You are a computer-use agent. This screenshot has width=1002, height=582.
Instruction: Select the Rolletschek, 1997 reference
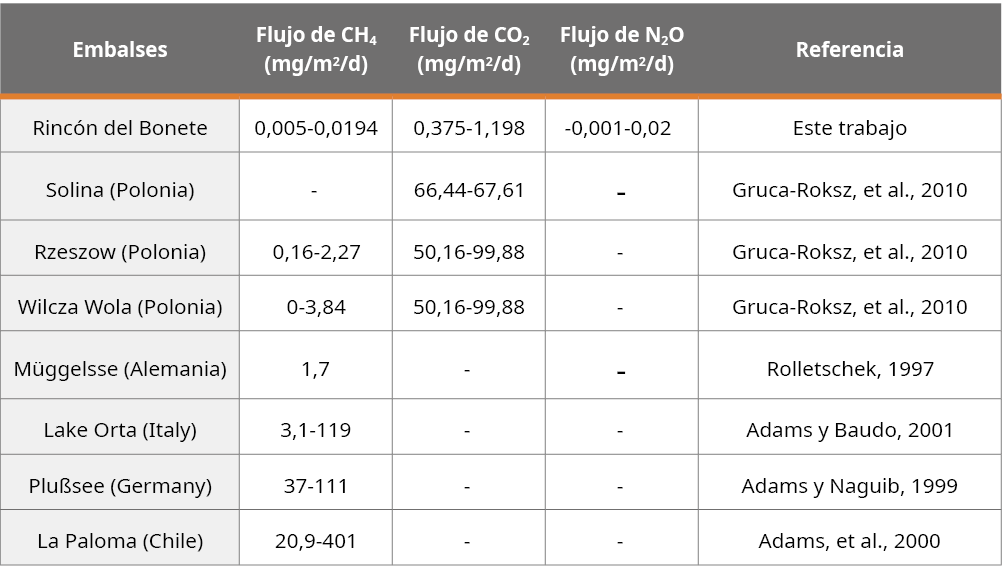coord(849,368)
